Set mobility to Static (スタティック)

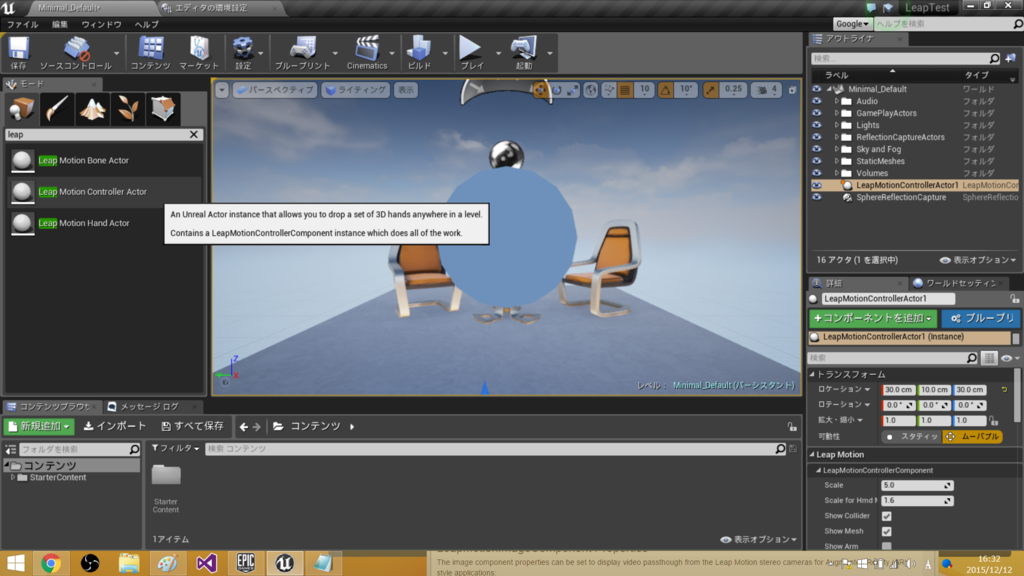(x=911, y=436)
